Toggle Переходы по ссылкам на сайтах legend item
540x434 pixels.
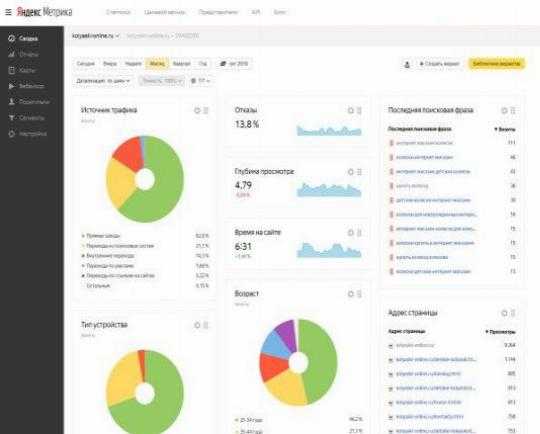coord(118,276)
